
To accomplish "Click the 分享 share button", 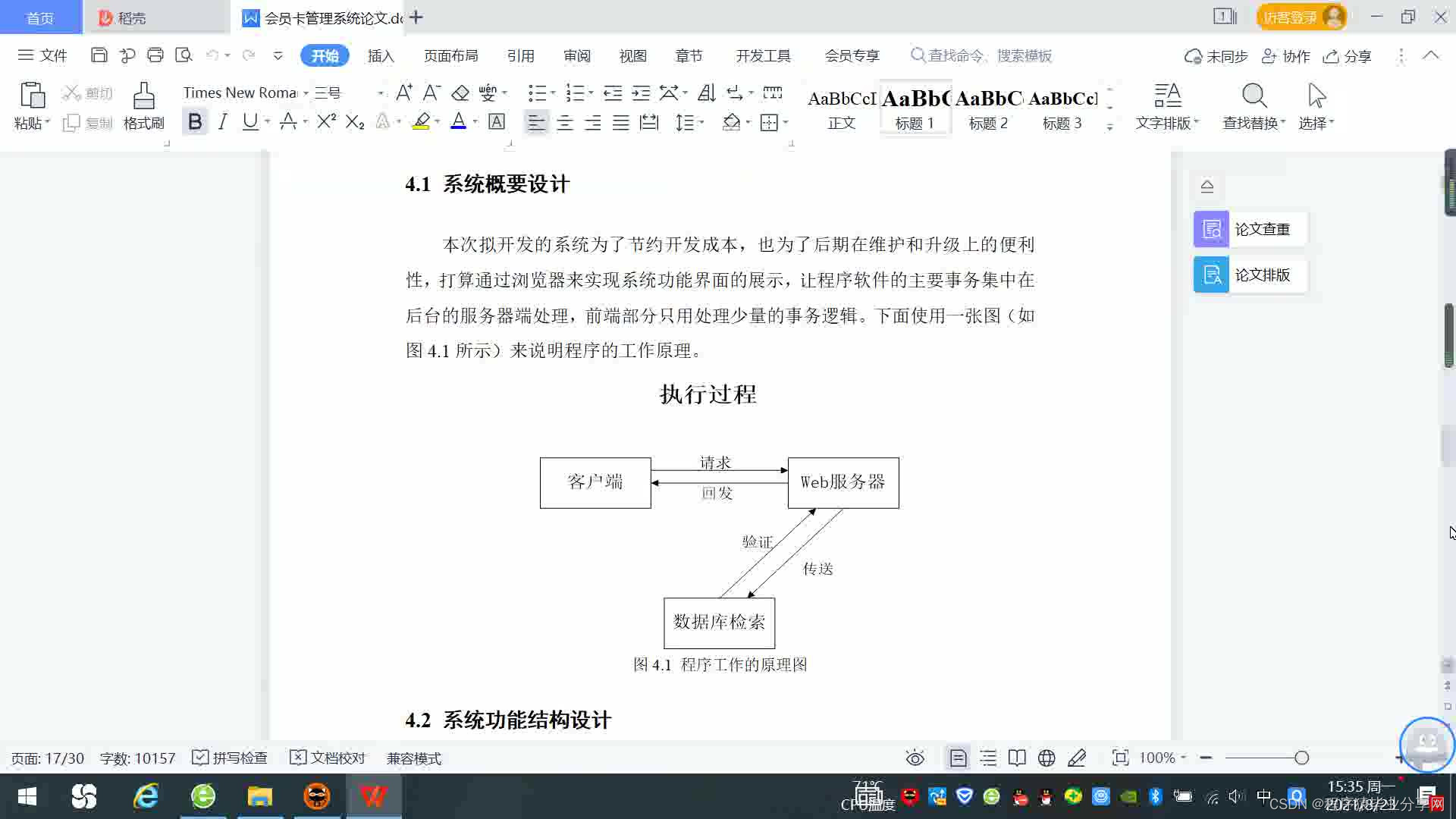I will (1348, 56).
